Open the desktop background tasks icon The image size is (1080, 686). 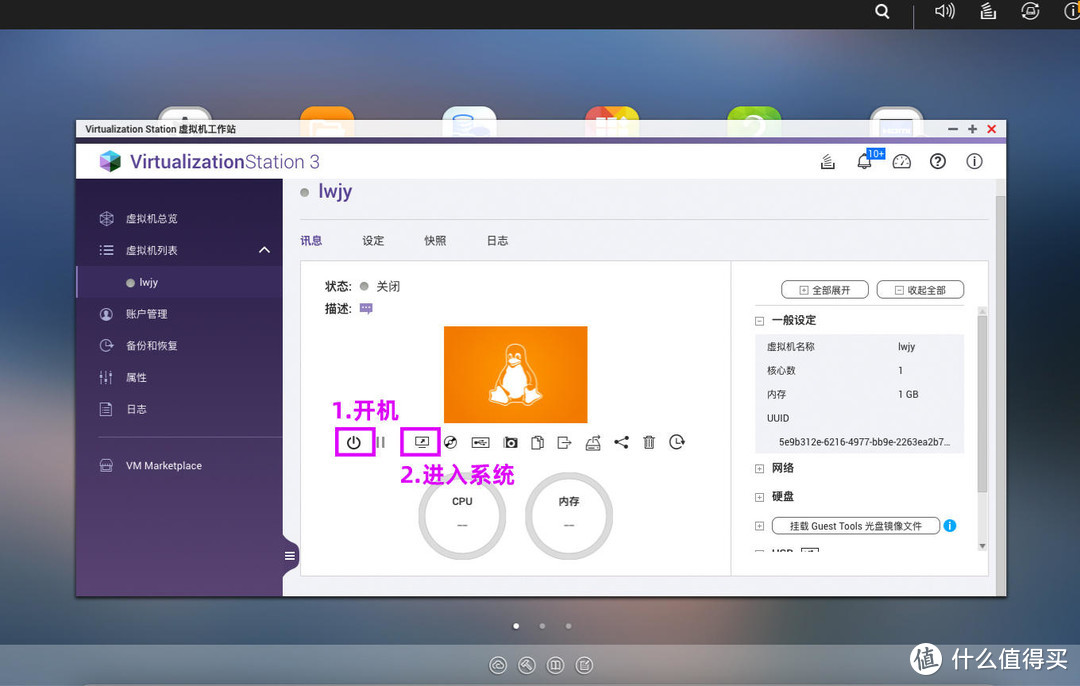(988, 11)
